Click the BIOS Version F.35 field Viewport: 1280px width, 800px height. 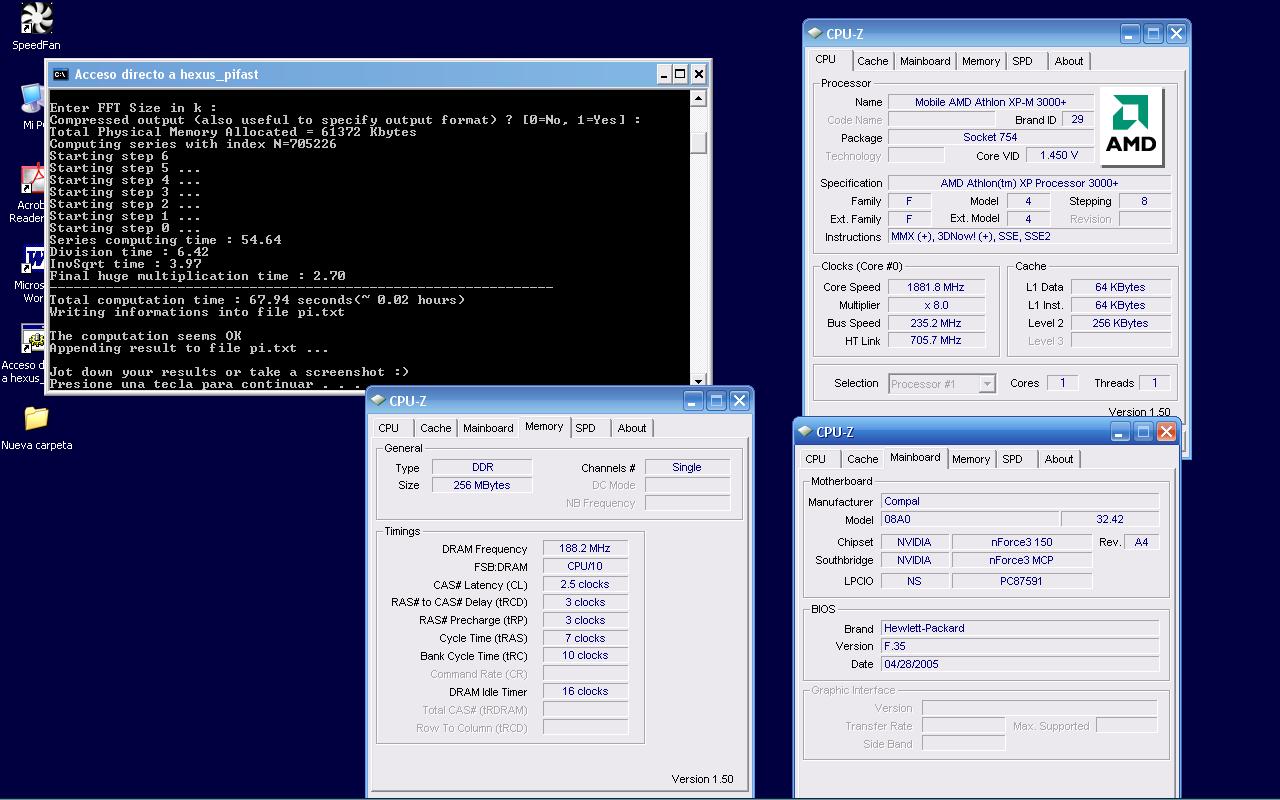[1019, 647]
